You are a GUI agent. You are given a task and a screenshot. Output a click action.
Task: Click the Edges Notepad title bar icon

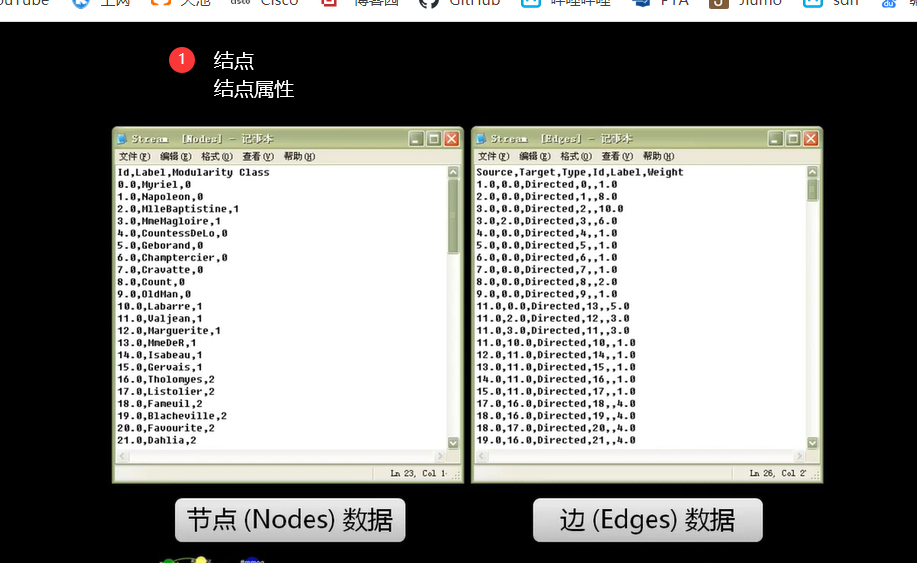[x=481, y=139]
